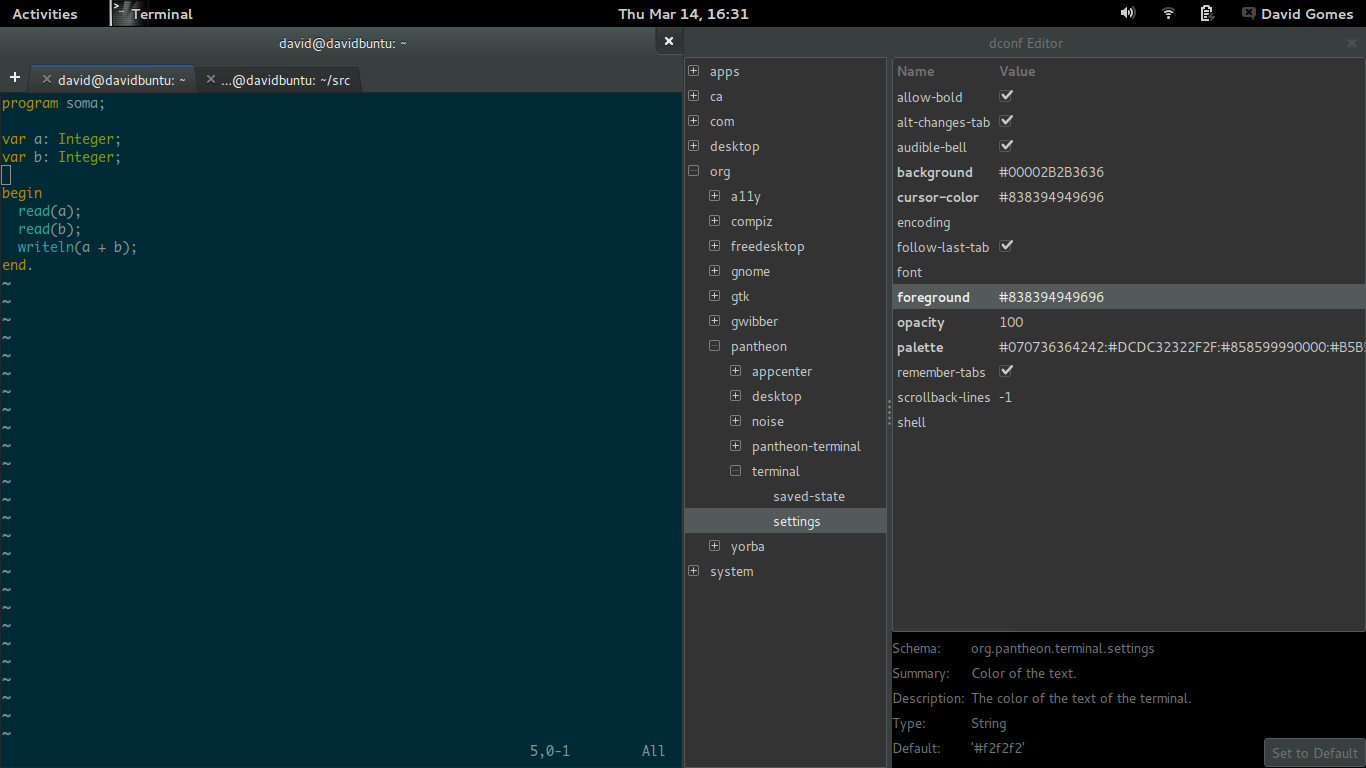Viewport: 1366px width, 768px height.
Task: Open the Activities overview
Action: pos(45,14)
